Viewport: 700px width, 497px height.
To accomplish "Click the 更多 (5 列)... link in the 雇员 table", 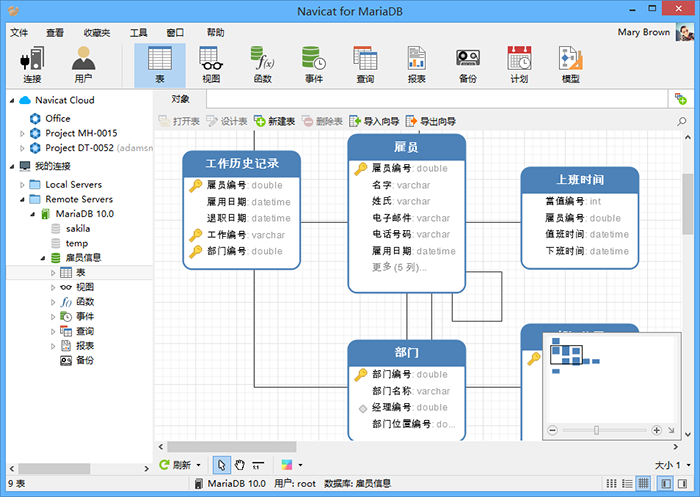I will coord(399,267).
